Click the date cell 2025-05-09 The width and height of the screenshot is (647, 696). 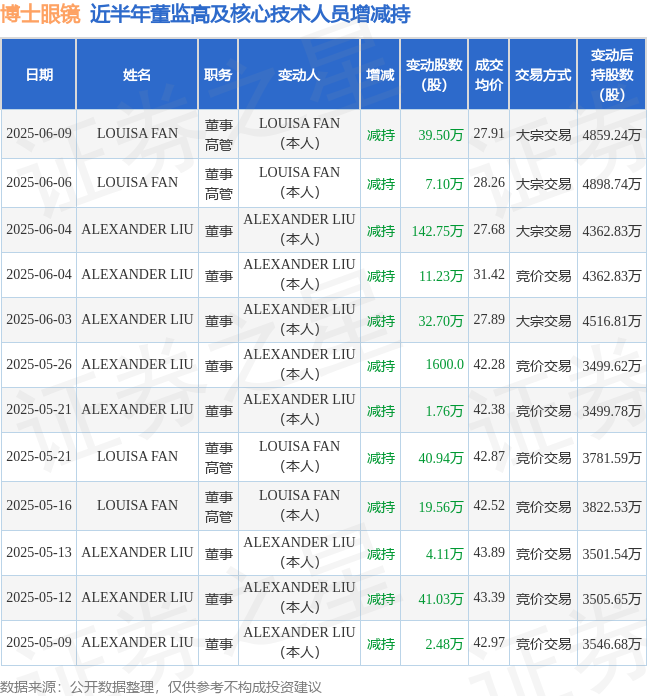click(39, 642)
